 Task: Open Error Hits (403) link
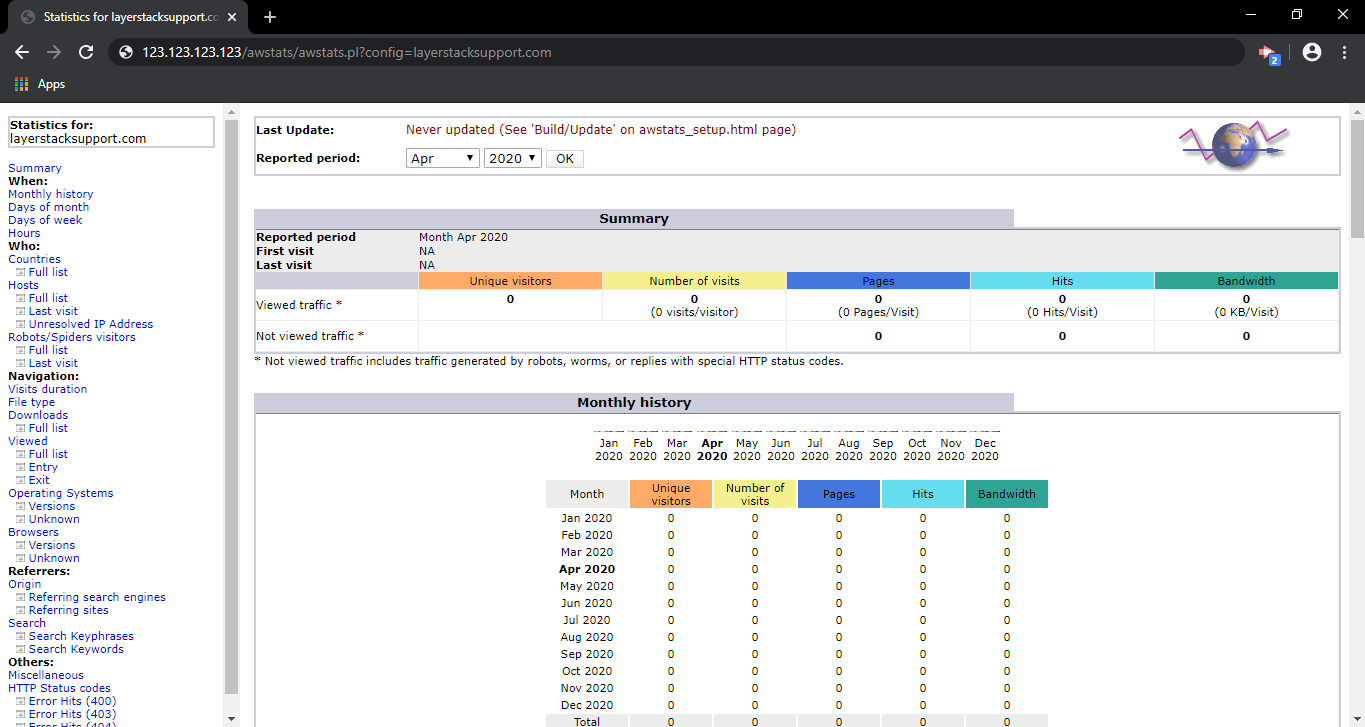tap(72, 714)
